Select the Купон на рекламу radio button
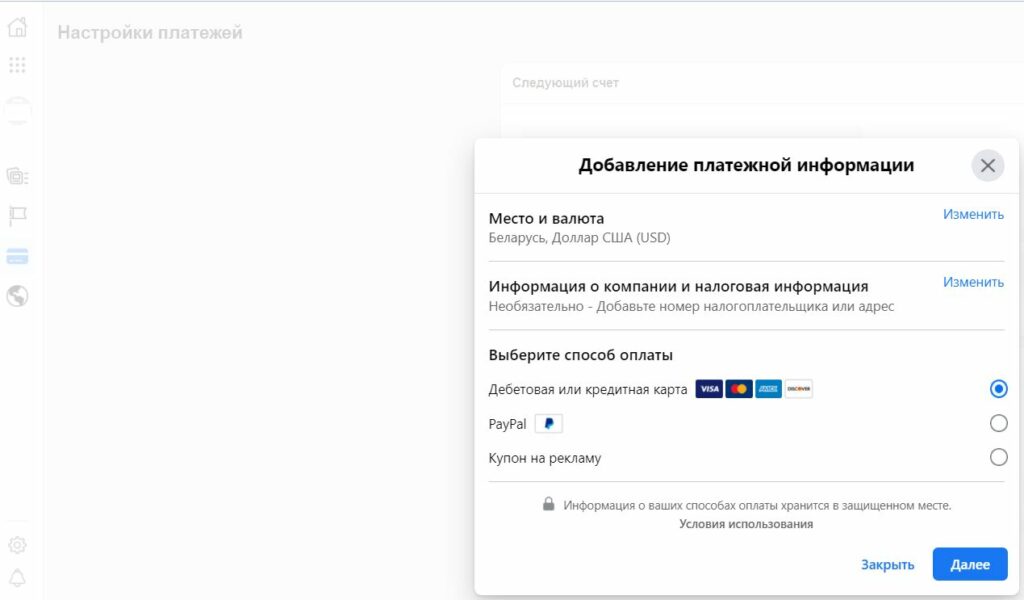1024x600 pixels. coord(998,457)
